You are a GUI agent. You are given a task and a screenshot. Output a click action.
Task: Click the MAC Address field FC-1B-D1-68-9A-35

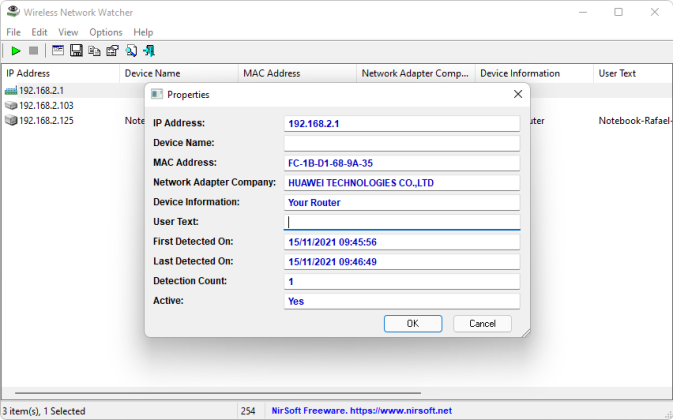click(402, 163)
